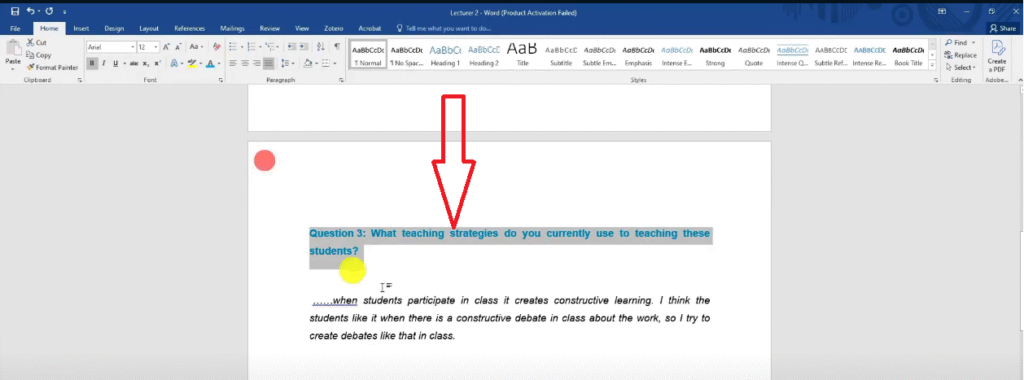Clear all formatting from selection
The image size is (1024, 380).
click(217, 47)
